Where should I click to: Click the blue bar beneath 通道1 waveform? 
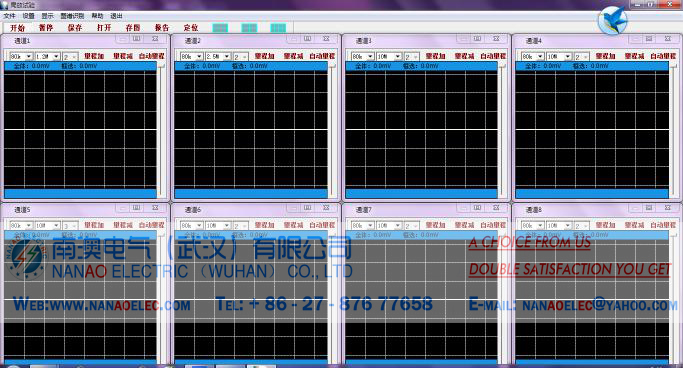pyautogui.click(x=80, y=194)
